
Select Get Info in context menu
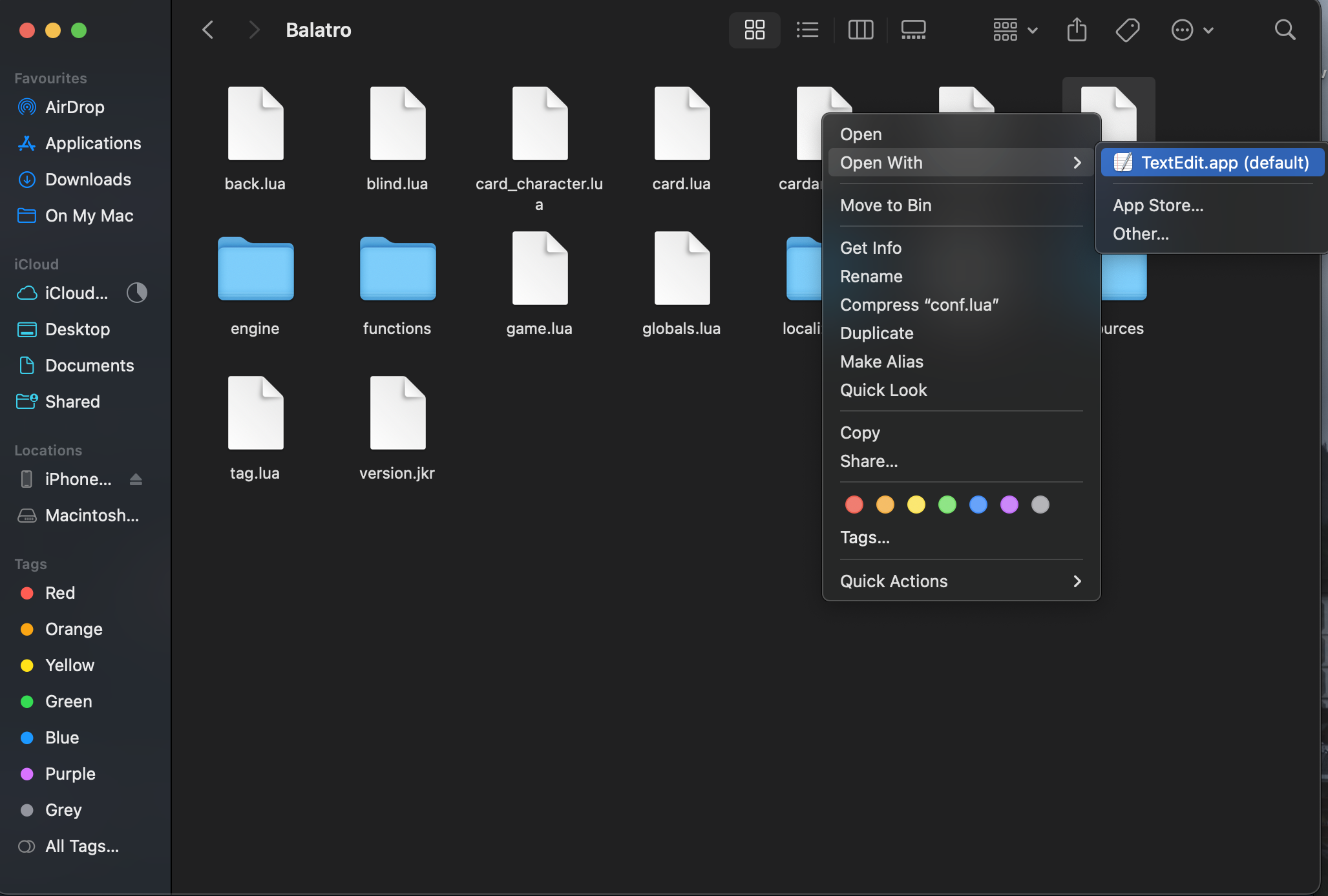click(x=870, y=248)
